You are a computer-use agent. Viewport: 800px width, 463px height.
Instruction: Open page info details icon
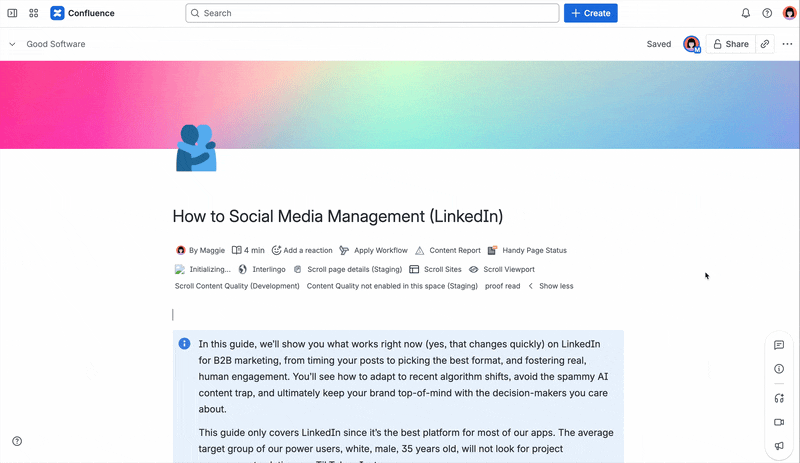pos(779,369)
